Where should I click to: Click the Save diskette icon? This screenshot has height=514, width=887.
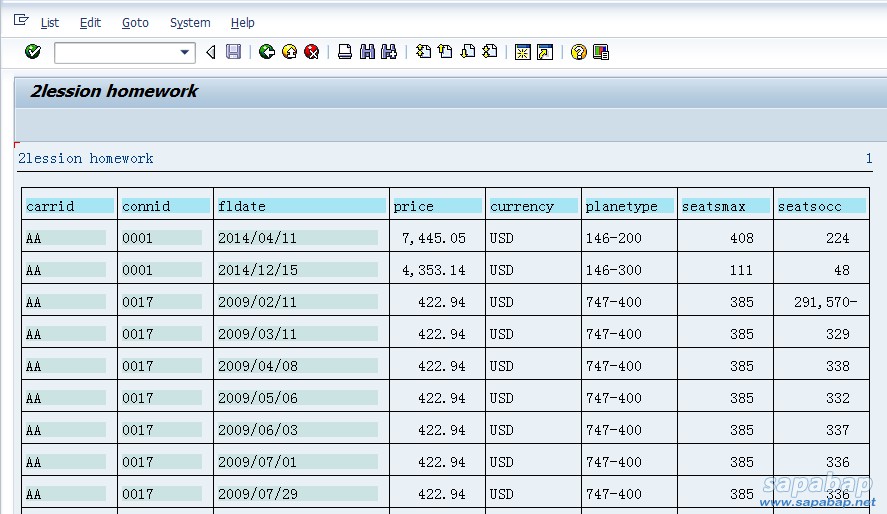click(x=233, y=52)
